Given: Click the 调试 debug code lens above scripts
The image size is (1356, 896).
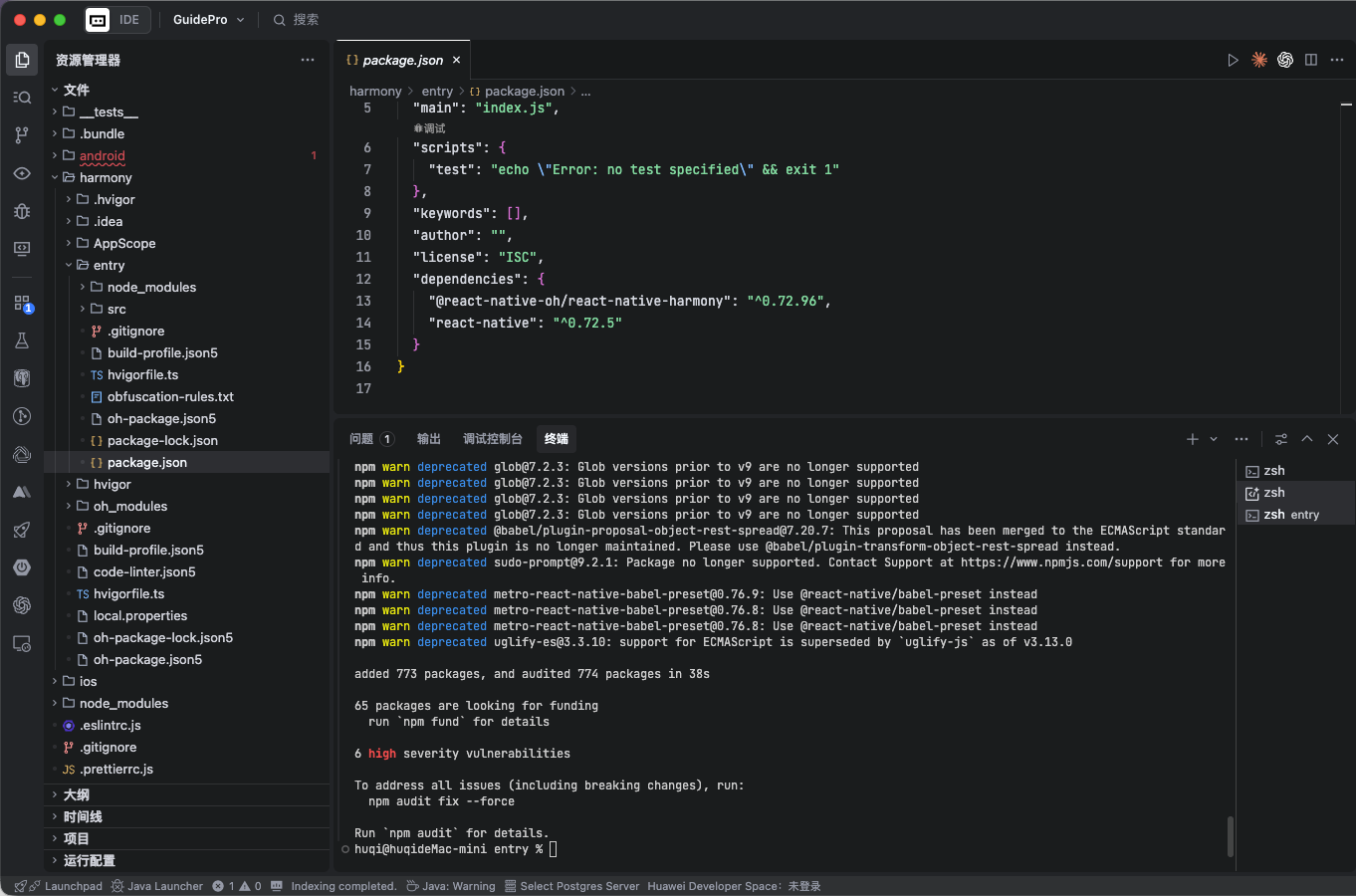Looking at the screenshot, I should pos(430,128).
